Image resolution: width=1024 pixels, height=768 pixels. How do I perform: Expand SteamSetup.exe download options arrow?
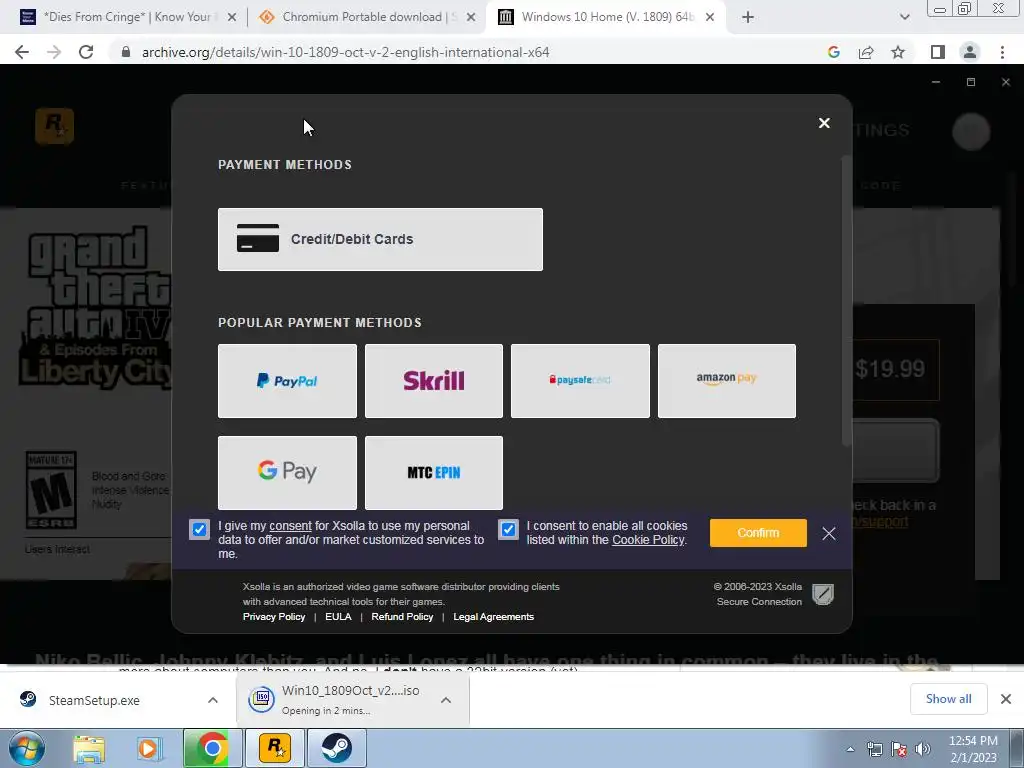tap(213, 700)
